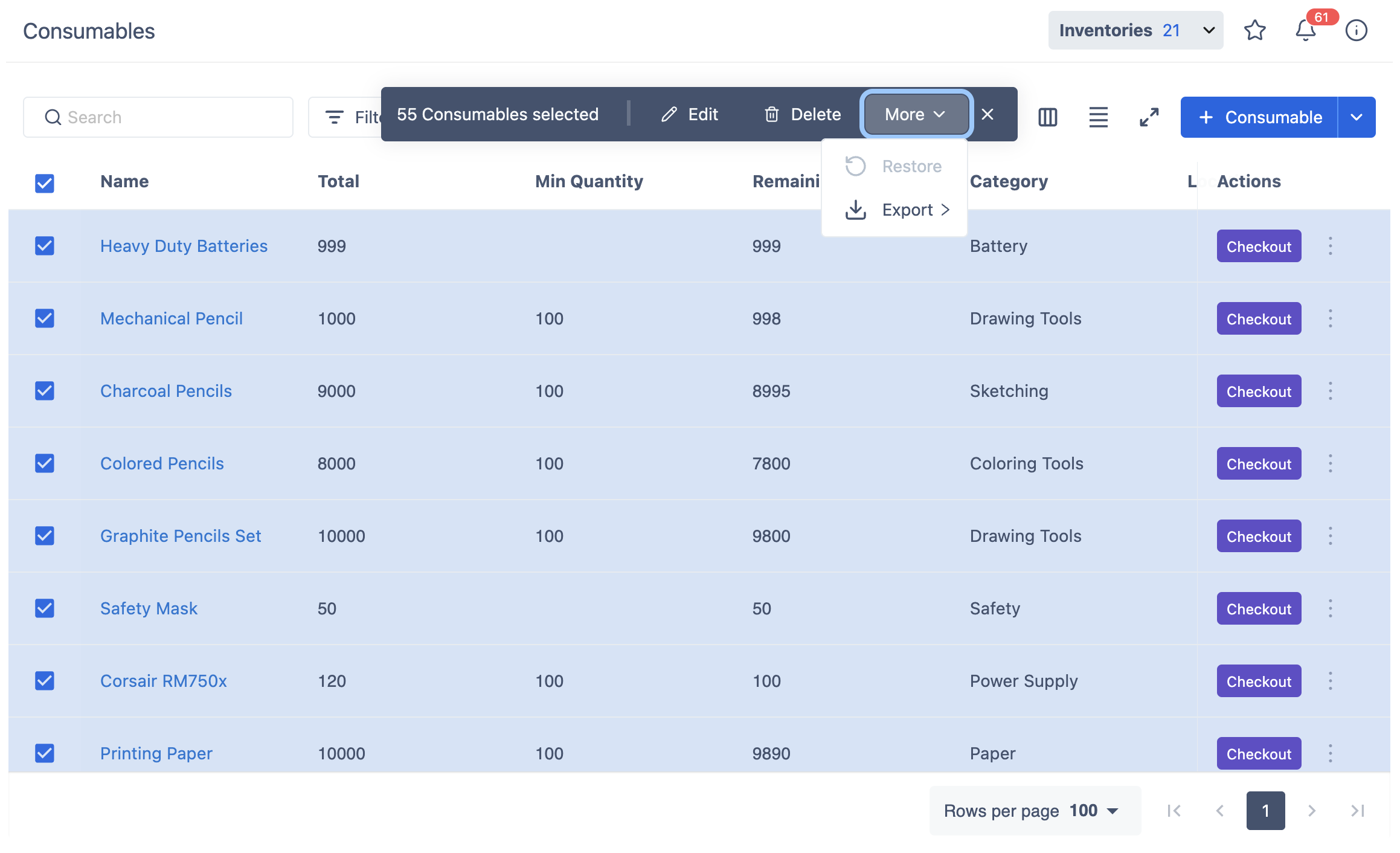Screen dimensions: 1400x853
Task: Open Inventories 21 dropdown
Action: [1135, 30]
